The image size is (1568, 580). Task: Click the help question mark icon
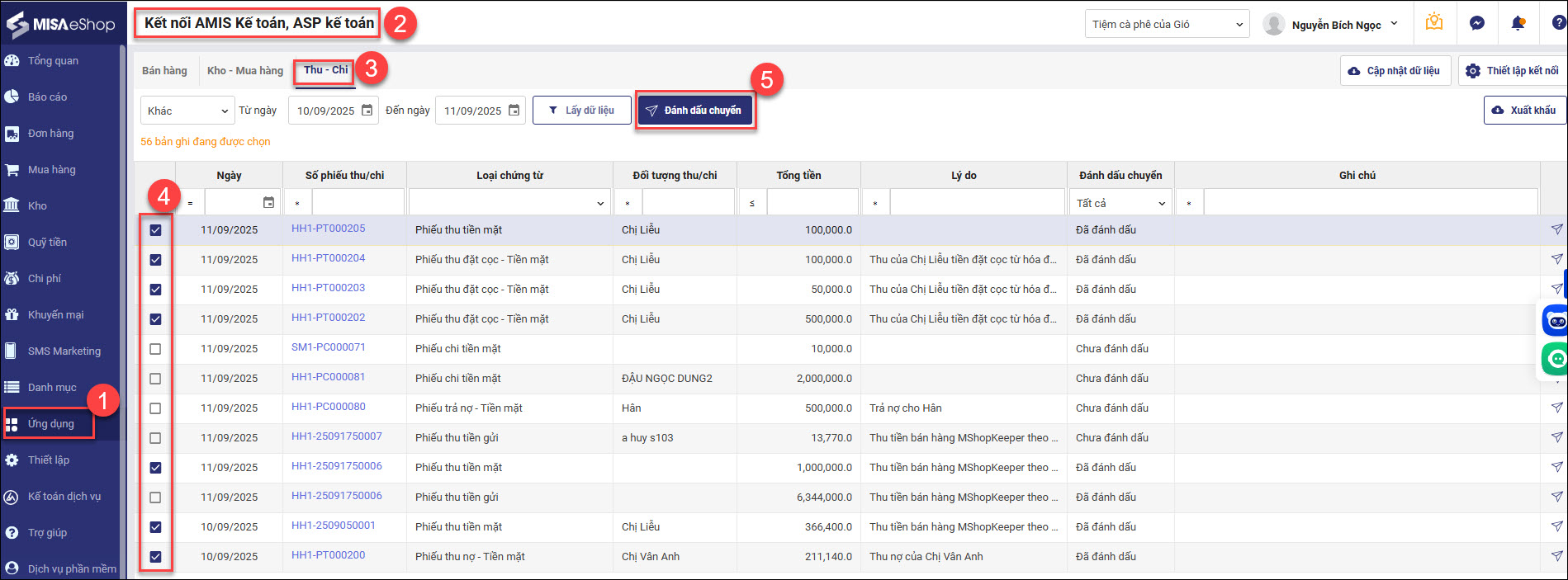coord(1557,24)
